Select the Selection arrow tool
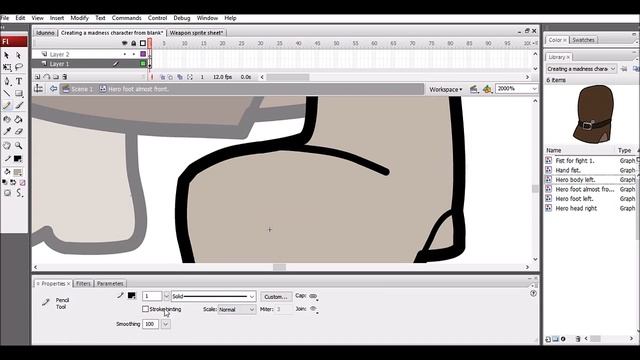The width and height of the screenshot is (640, 360). click(x=7, y=55)
